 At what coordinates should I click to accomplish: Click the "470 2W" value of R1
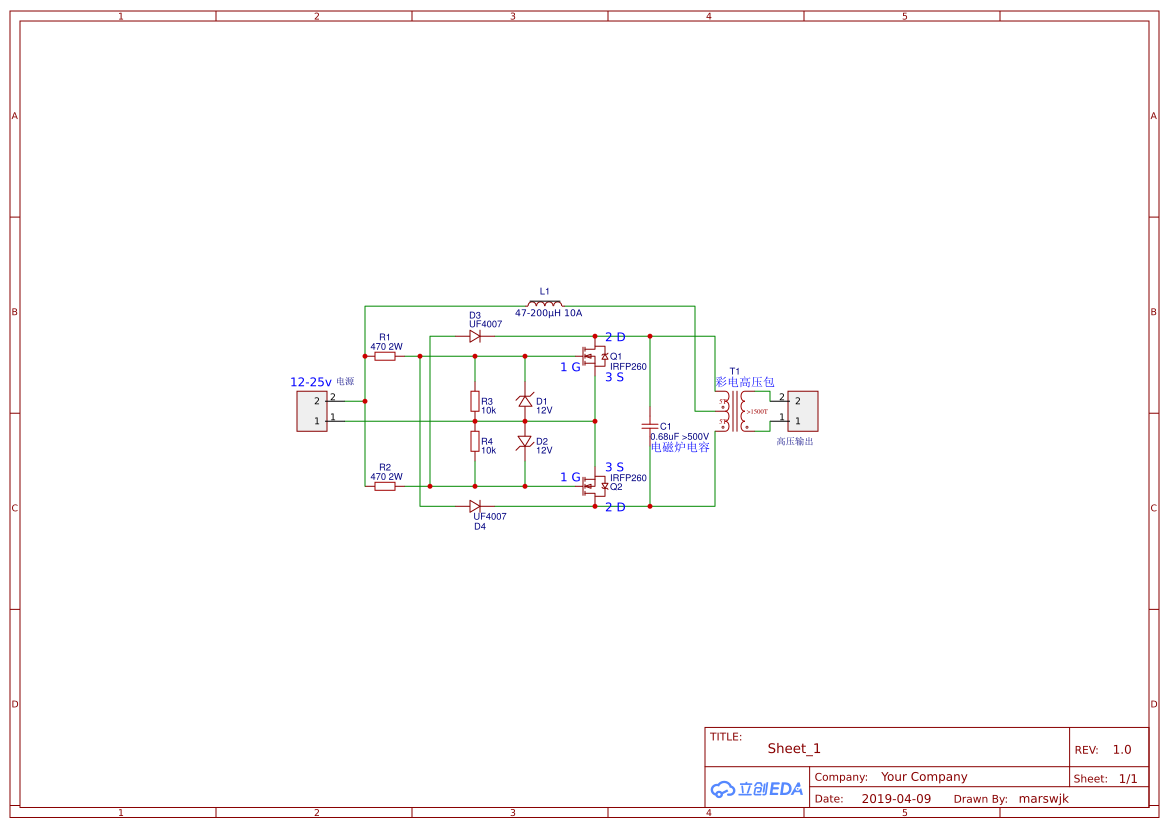pos(386,347)
